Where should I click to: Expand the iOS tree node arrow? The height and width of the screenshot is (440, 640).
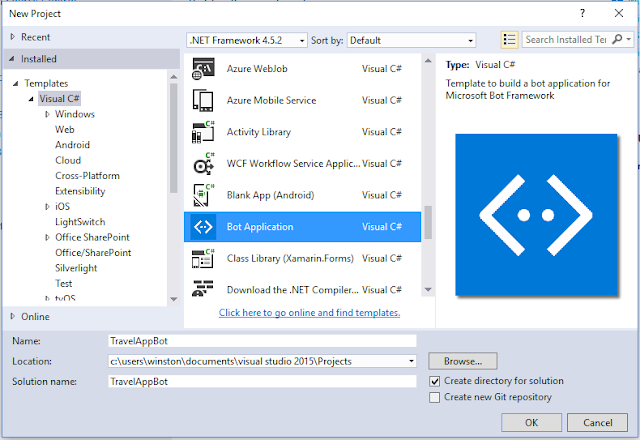[x=47, y=207]
